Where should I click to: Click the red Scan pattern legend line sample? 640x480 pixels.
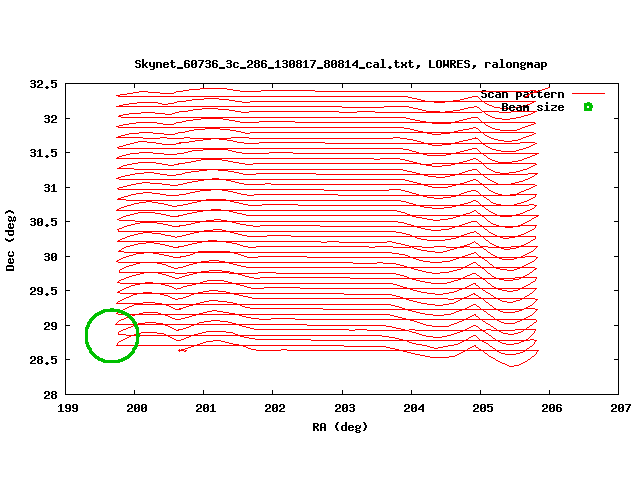click(588, 94)
